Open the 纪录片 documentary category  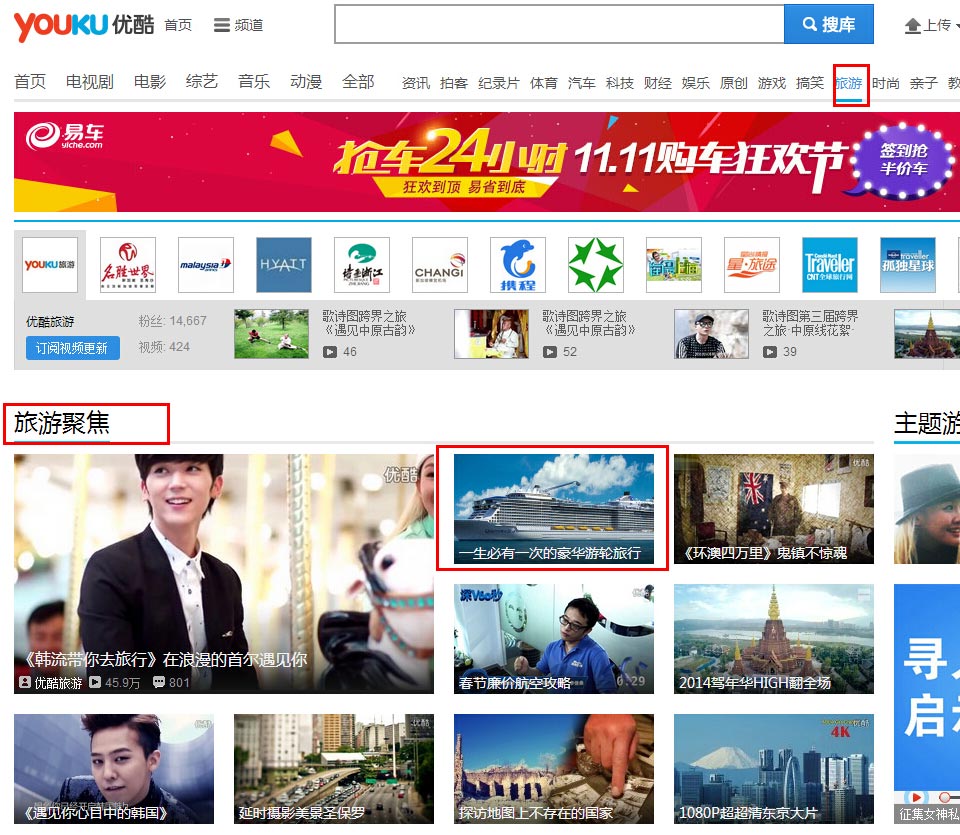tap(498, 83)
